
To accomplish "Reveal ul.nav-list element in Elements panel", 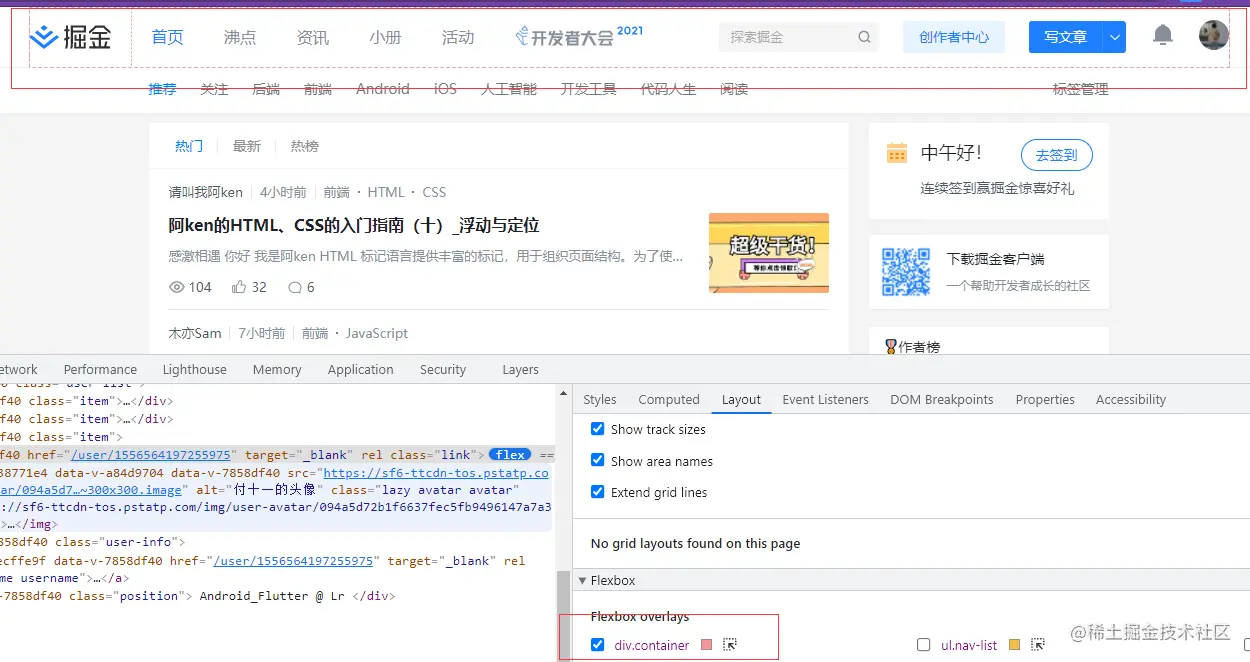I will coord(1038,645).
